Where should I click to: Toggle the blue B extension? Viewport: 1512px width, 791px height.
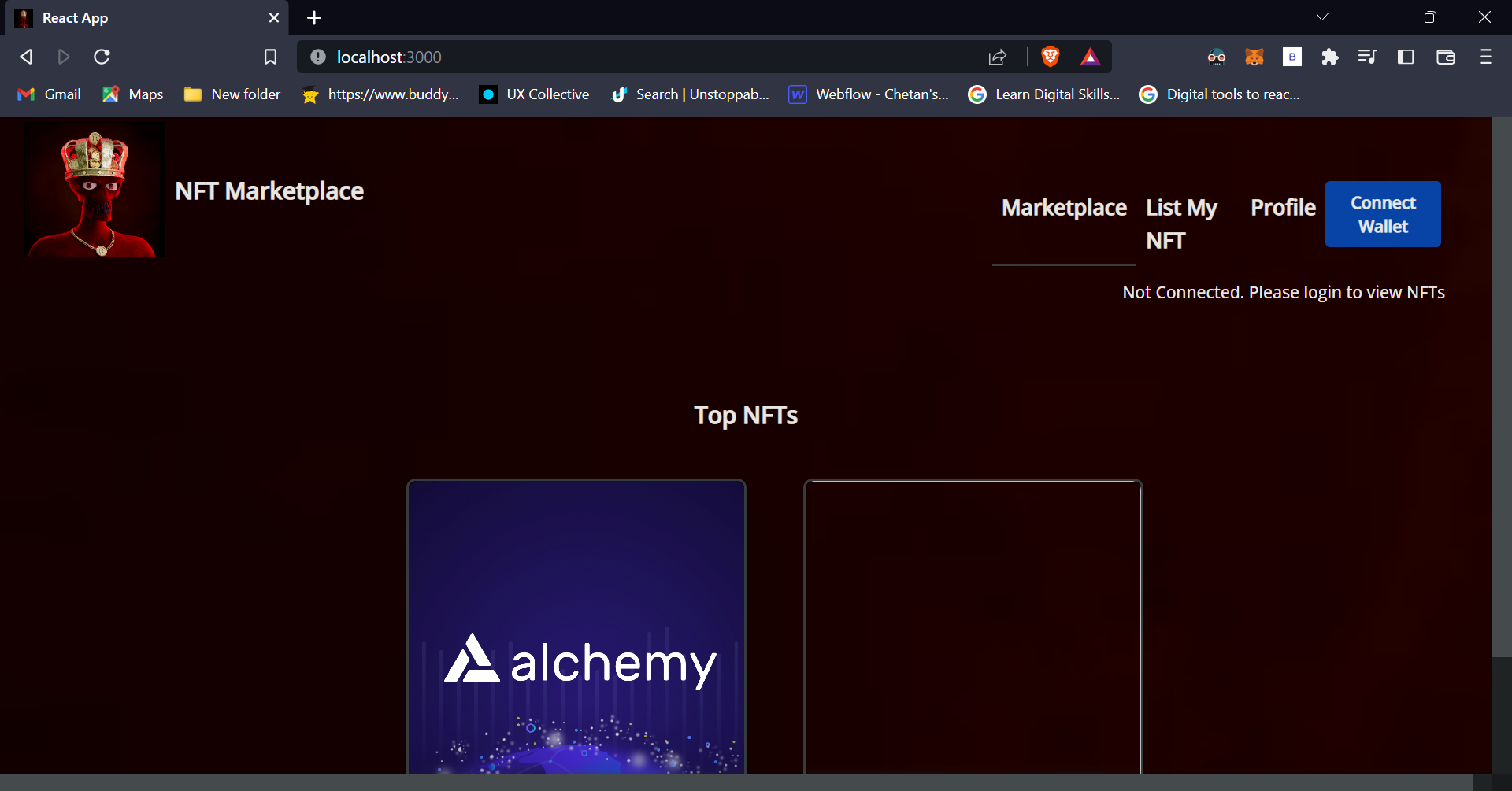1291,57
